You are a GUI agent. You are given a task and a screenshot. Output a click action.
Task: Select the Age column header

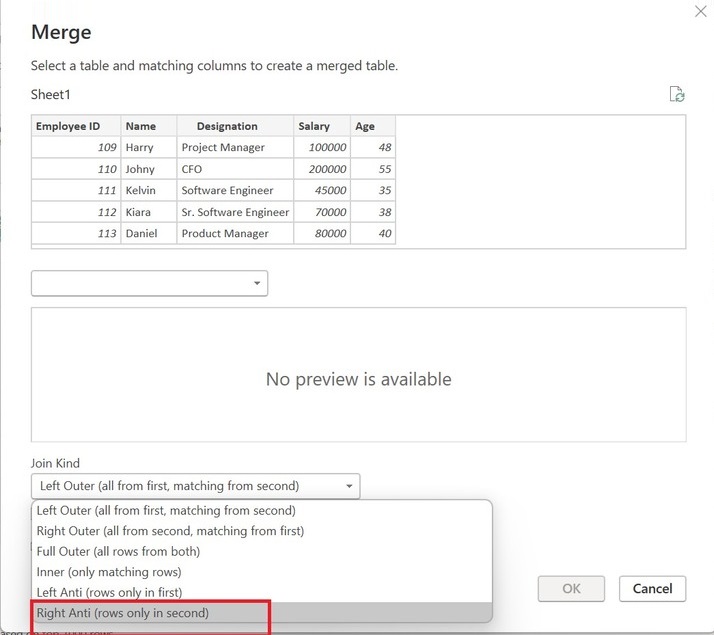point(365,126)
